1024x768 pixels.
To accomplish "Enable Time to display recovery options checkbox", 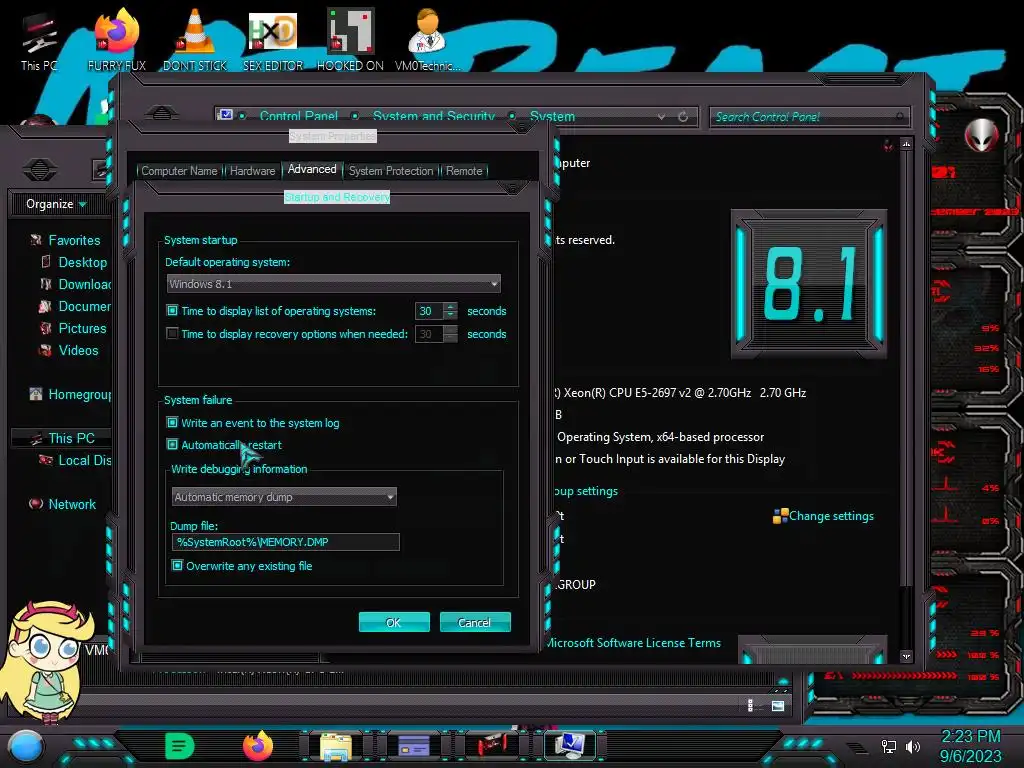I will coord(172,334).
